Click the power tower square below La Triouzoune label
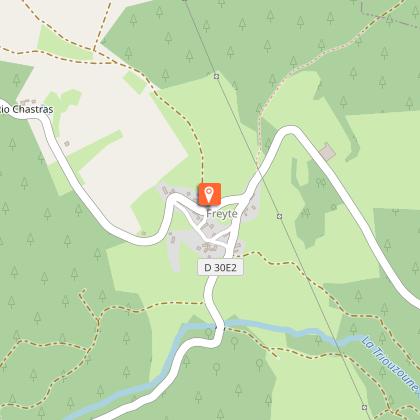 (364, 407)
